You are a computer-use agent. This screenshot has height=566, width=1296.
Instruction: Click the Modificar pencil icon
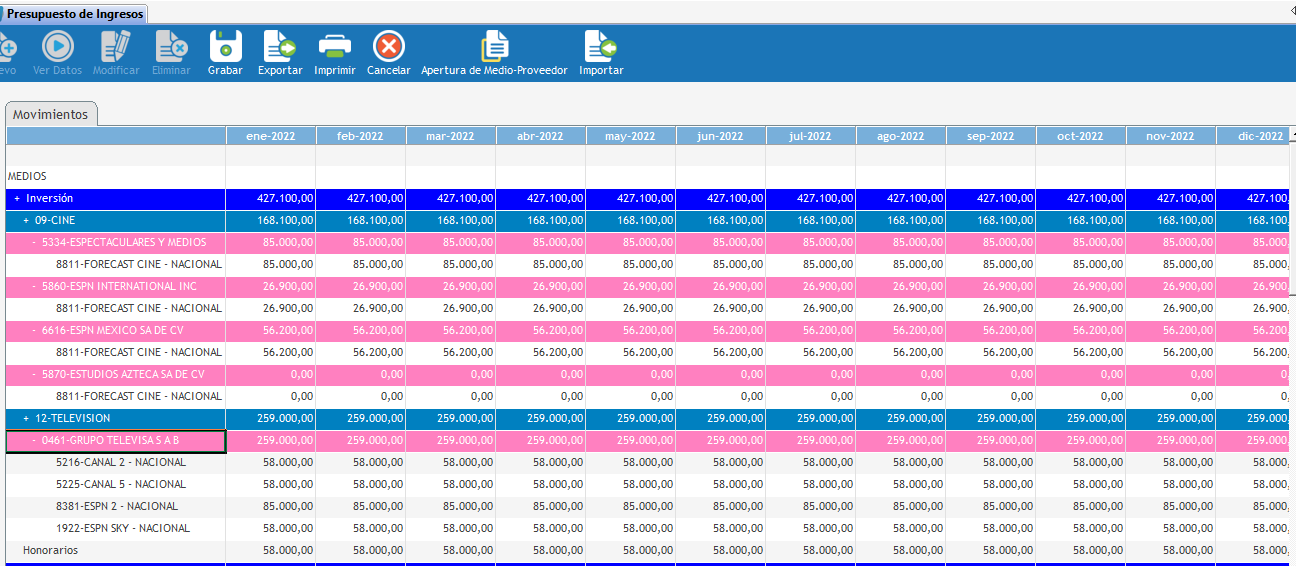[x=116, y=46]
